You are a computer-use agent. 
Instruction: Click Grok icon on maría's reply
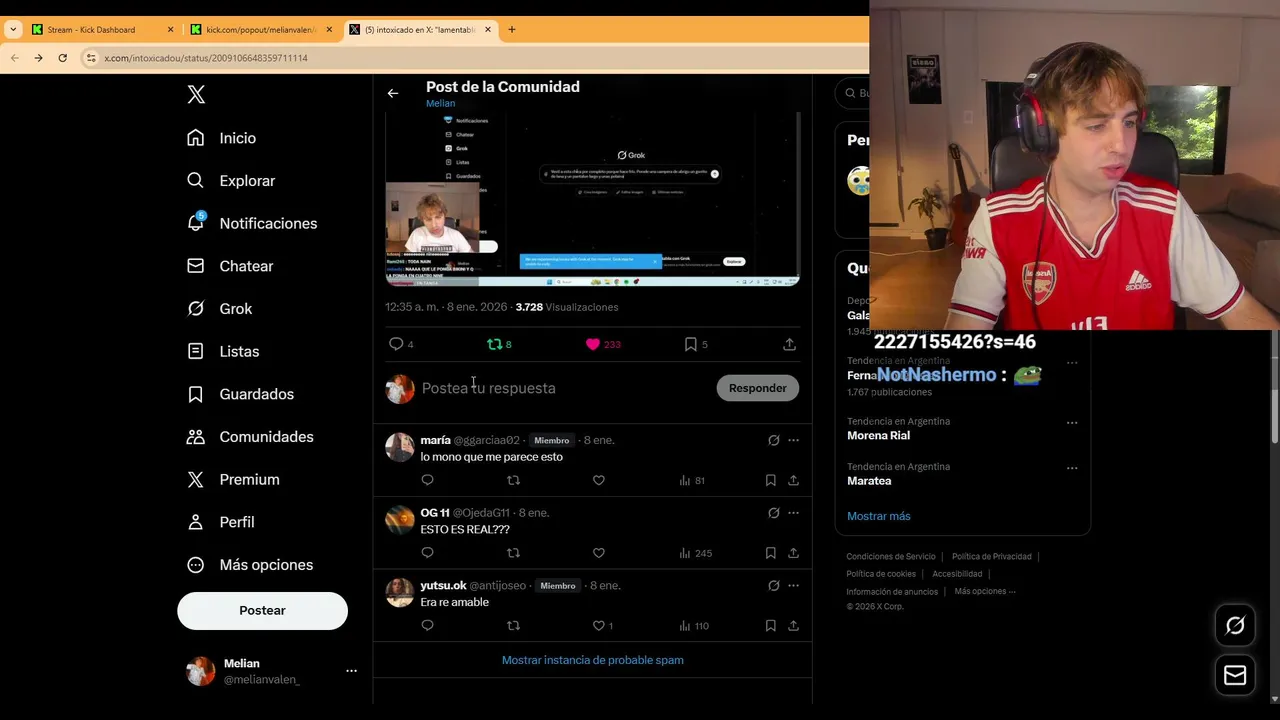pos(773,440)
